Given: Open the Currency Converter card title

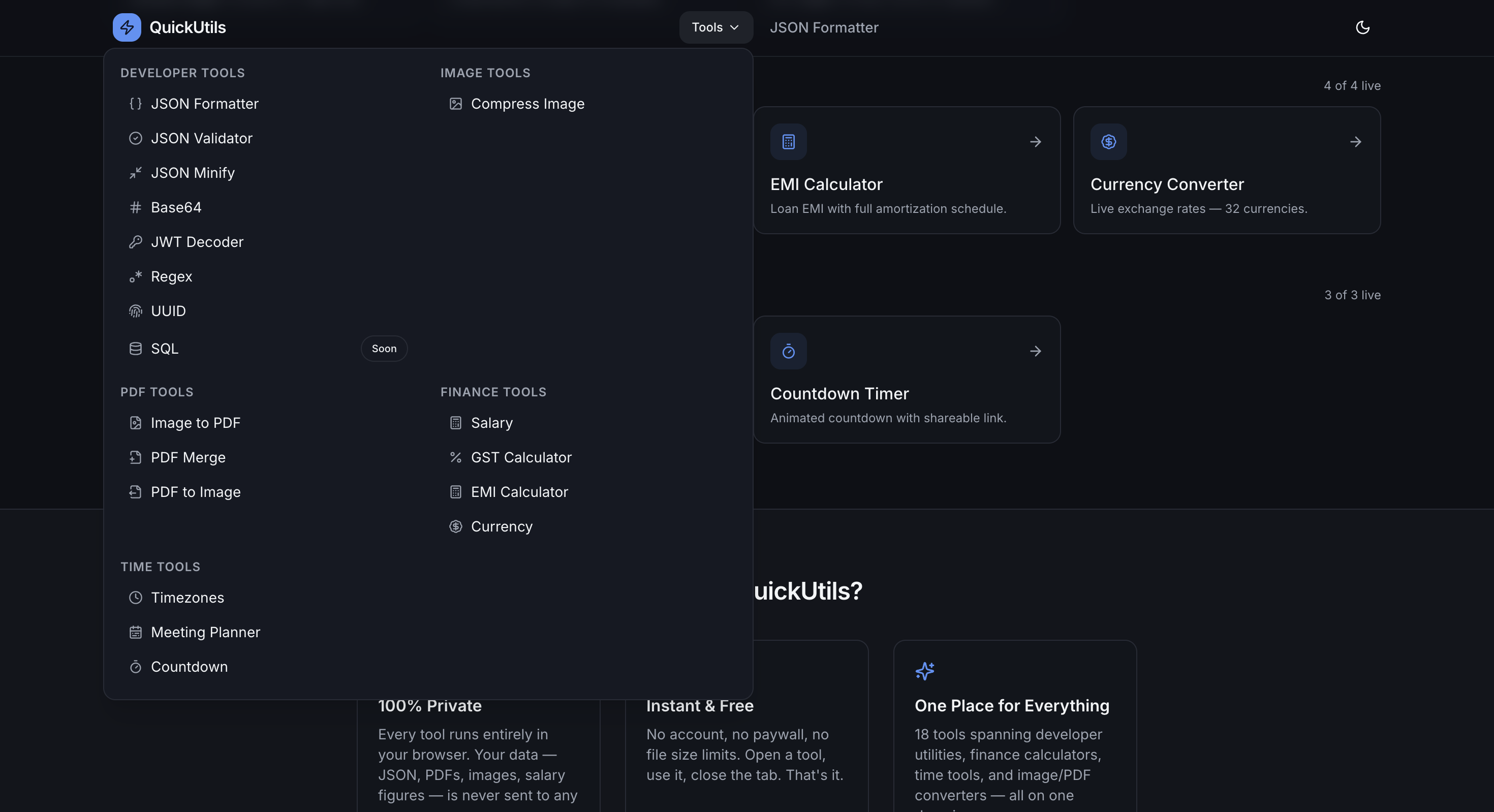Looking at the screenshot, I should coord(1167,184).
